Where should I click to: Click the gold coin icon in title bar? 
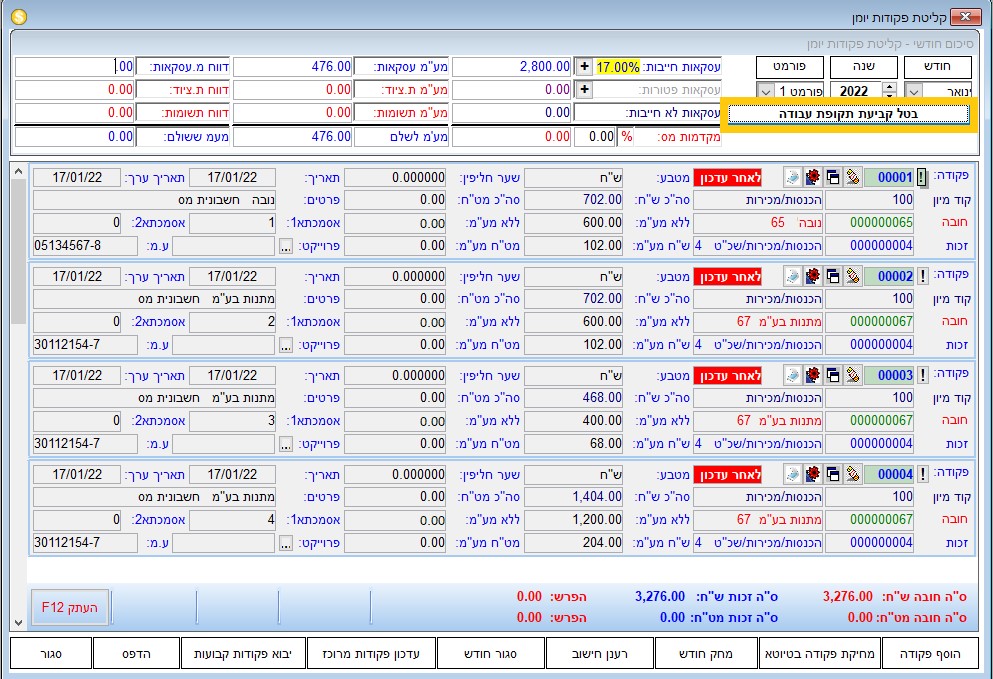click(x=19, y=16)
